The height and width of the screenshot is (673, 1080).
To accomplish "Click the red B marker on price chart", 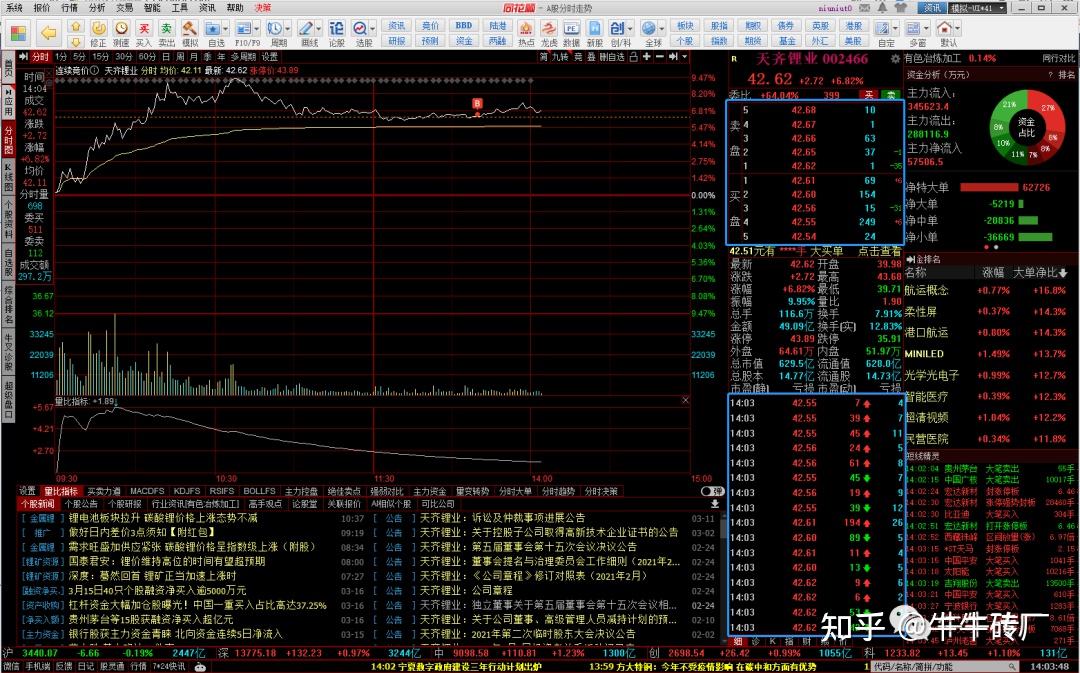I will coord(477,103).
